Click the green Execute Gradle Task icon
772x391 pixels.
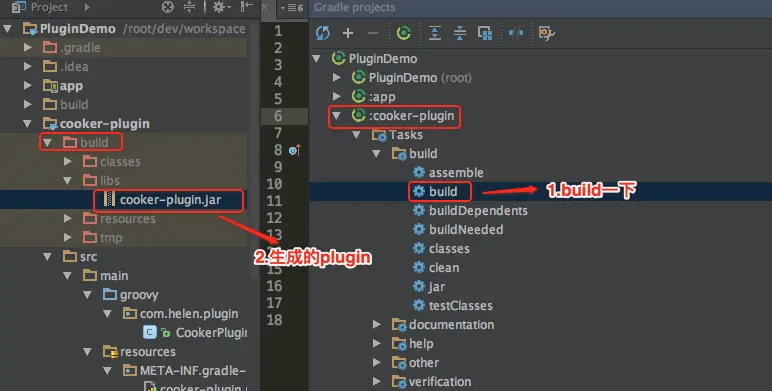click(x=404, y=33)
